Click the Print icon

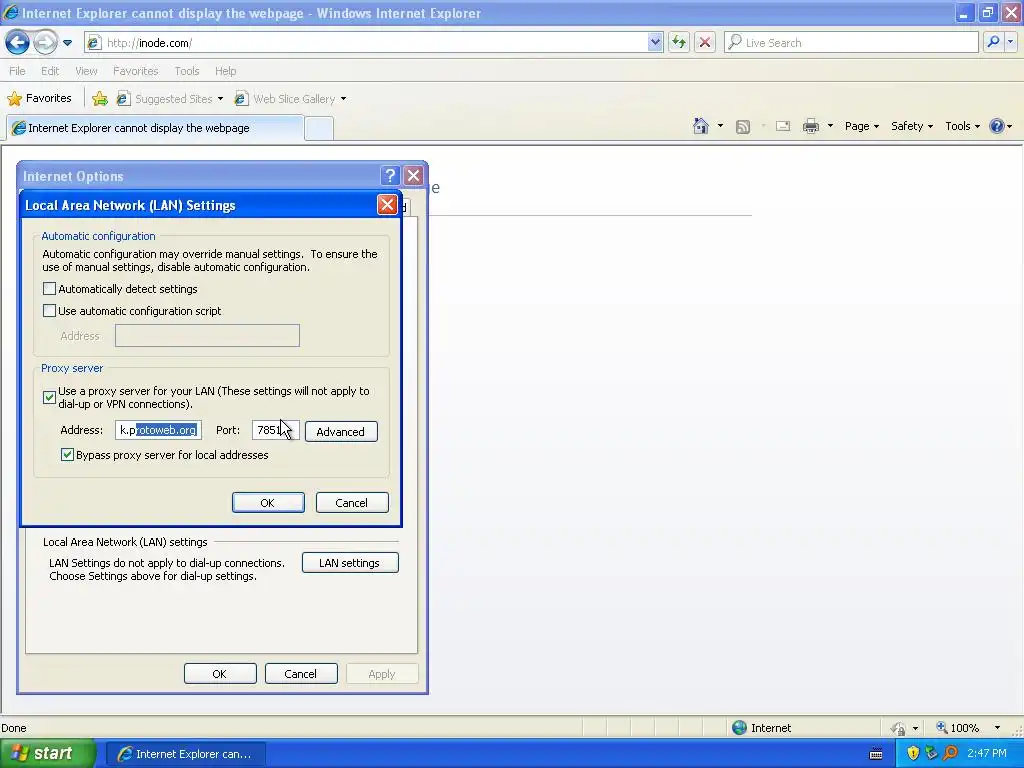tap(811, 126)
